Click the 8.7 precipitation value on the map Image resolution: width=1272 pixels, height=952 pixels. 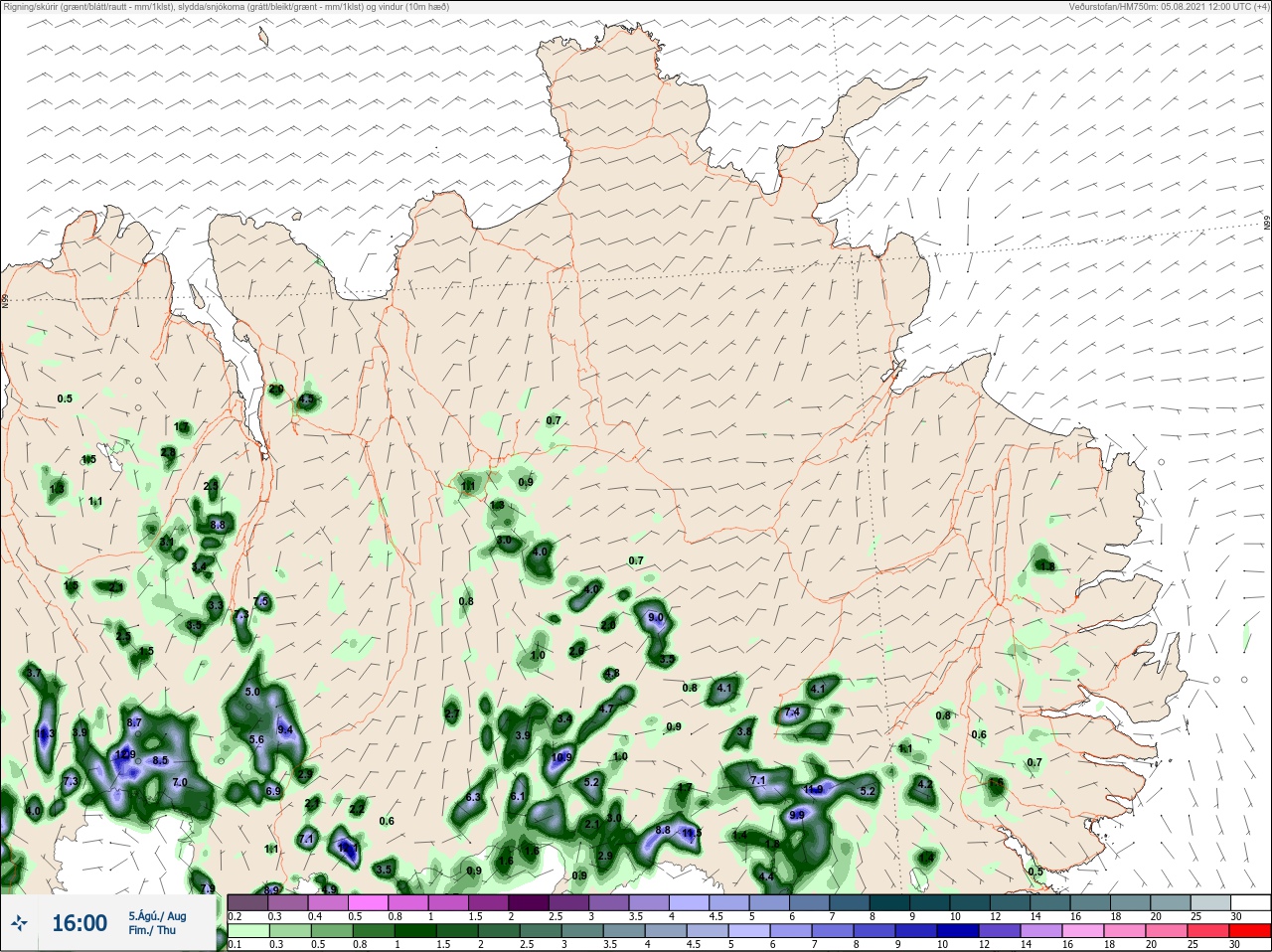(135, 722)
